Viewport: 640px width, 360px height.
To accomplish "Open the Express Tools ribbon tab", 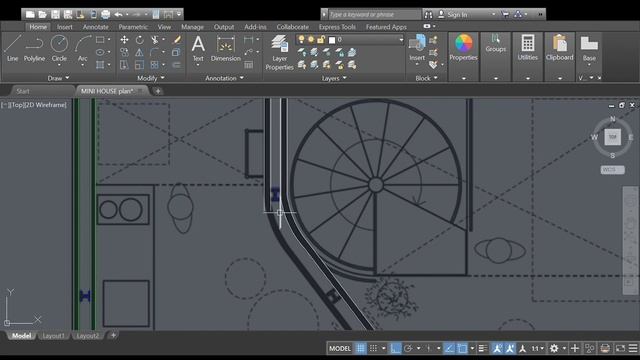I will pyautogui.click(x=337, y=27).
